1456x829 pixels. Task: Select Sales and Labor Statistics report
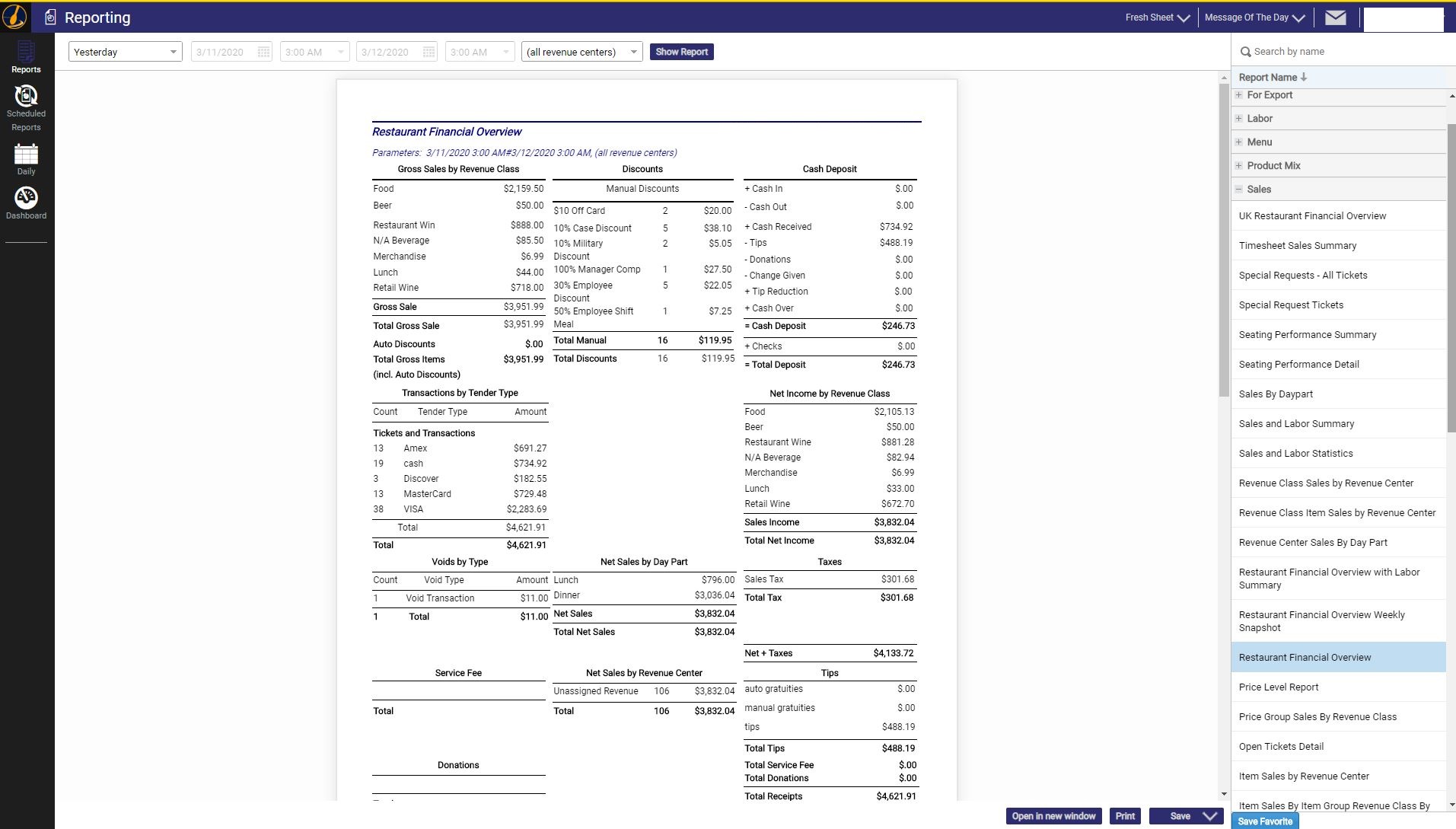pyautogui.click(x=1338, y=454)
